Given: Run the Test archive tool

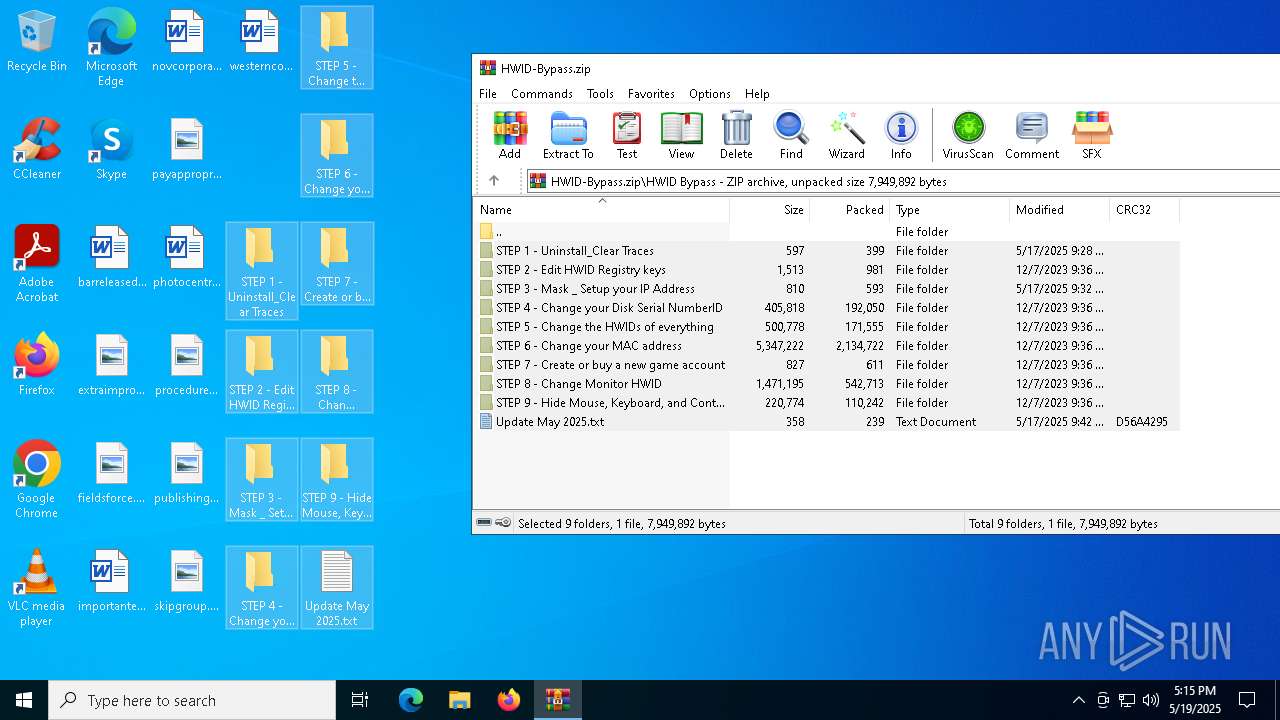Looking at the screenshot, I should [x=627, y=135].
